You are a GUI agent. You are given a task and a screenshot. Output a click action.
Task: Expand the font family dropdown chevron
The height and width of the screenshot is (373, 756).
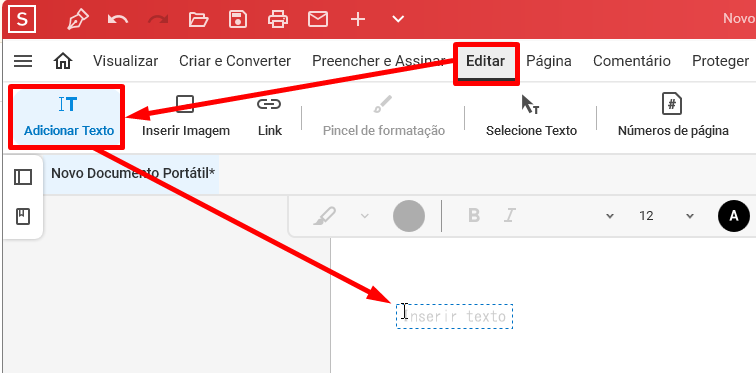(x=610, y=216)
